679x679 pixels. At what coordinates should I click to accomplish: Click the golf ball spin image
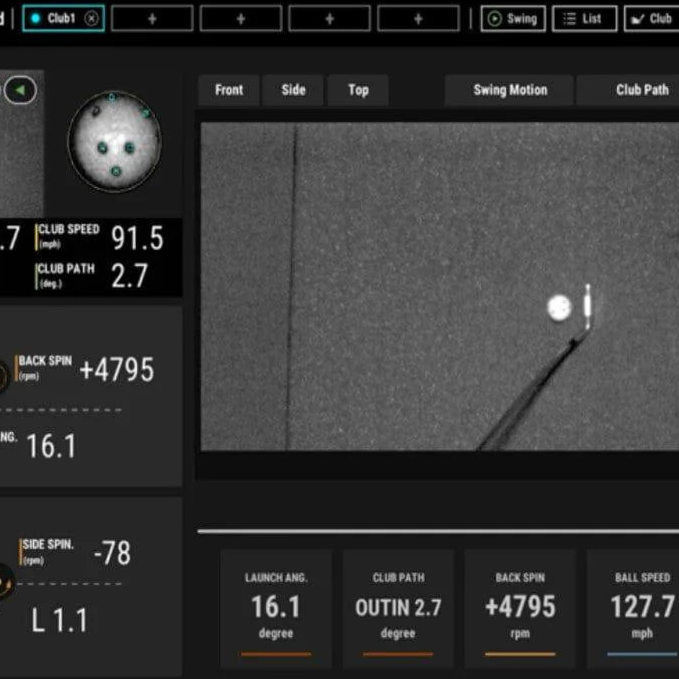(114, 141)
